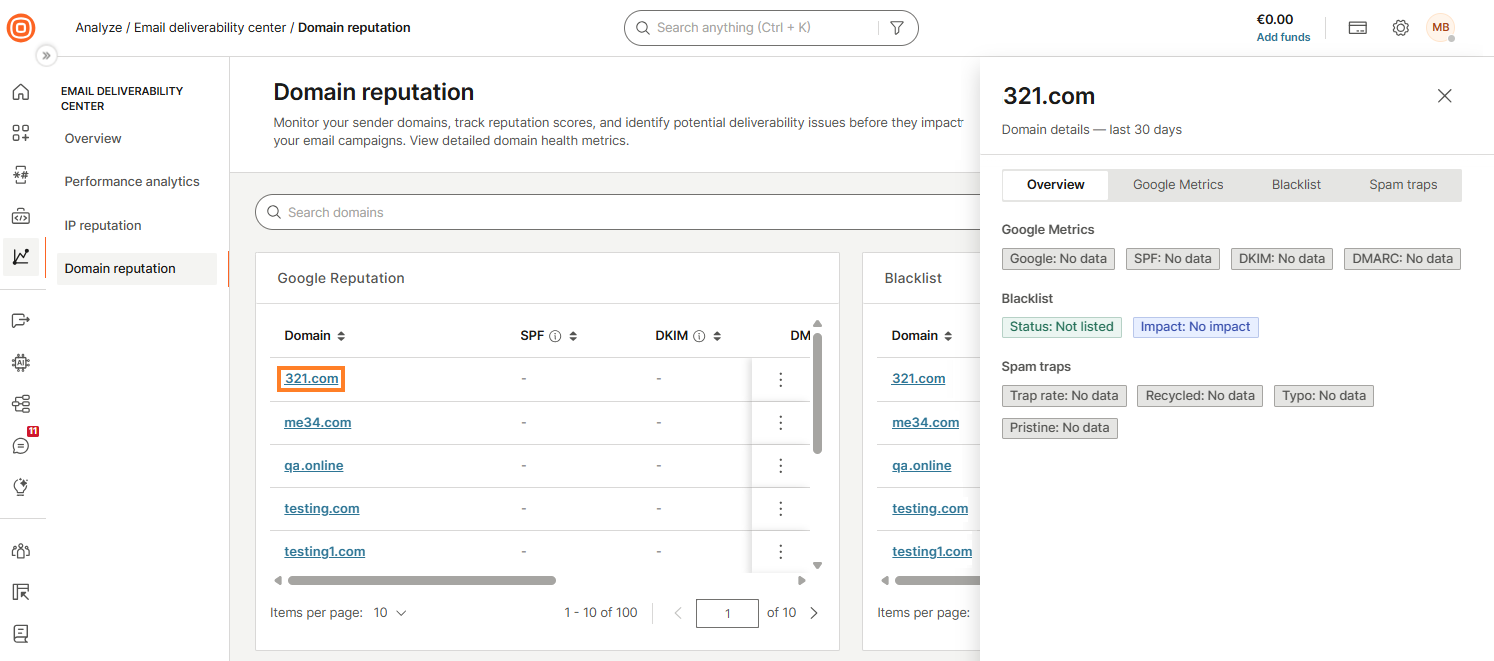Image resolution: width=1494 pixels, height=661 pixels.
Task: Select the Analyze chart icon in the sidebar
Action: 21,257
